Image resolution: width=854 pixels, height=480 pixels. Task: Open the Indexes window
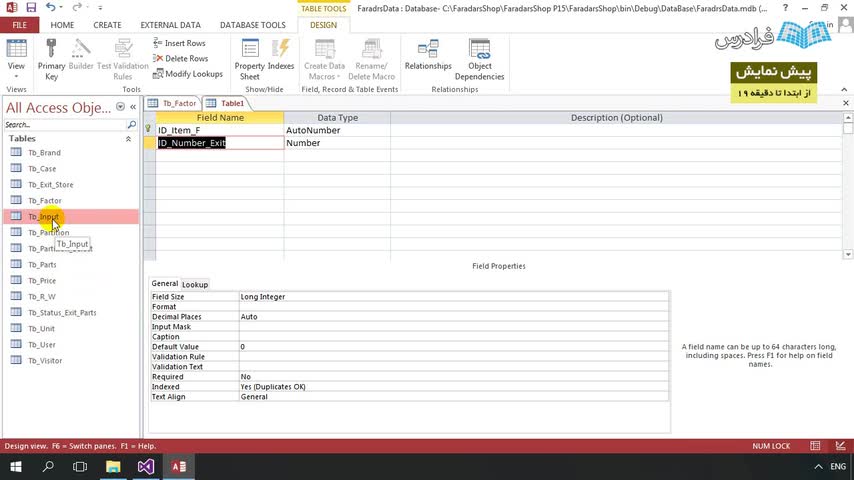[x=281, y=55]
